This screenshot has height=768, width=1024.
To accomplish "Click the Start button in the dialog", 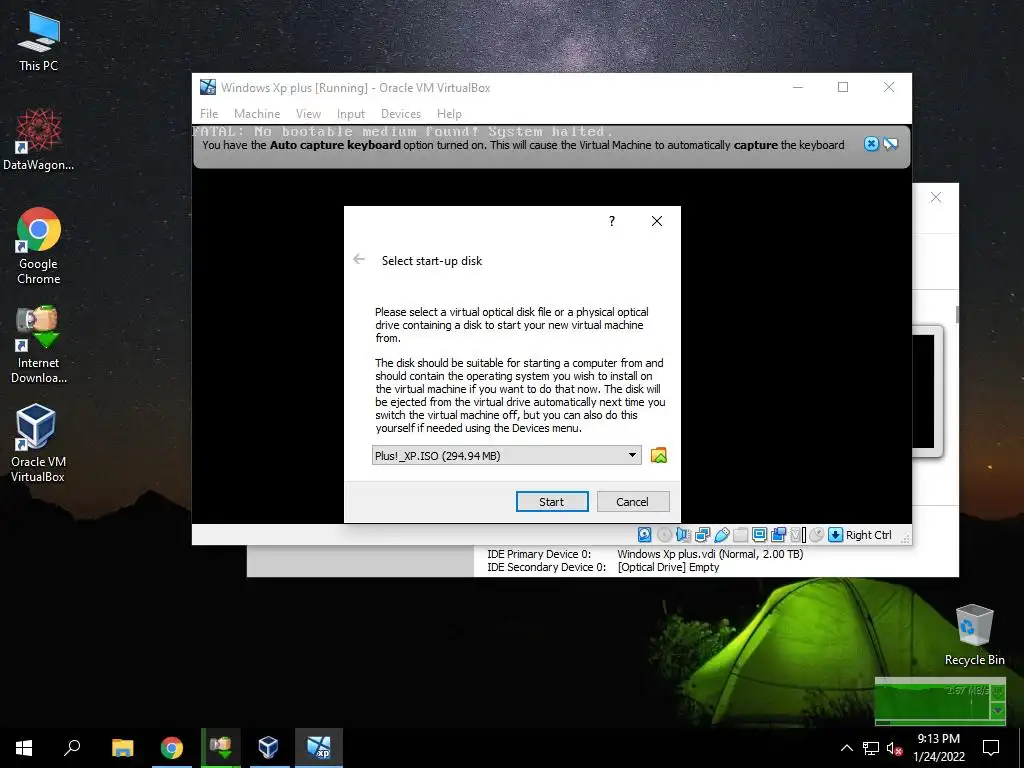I will (x=552, y=502).
